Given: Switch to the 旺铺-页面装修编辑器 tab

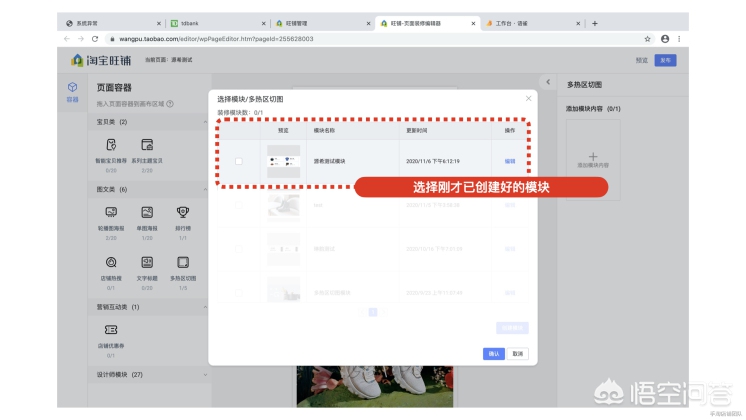Looking at the screenshot, I should [427, 23].
